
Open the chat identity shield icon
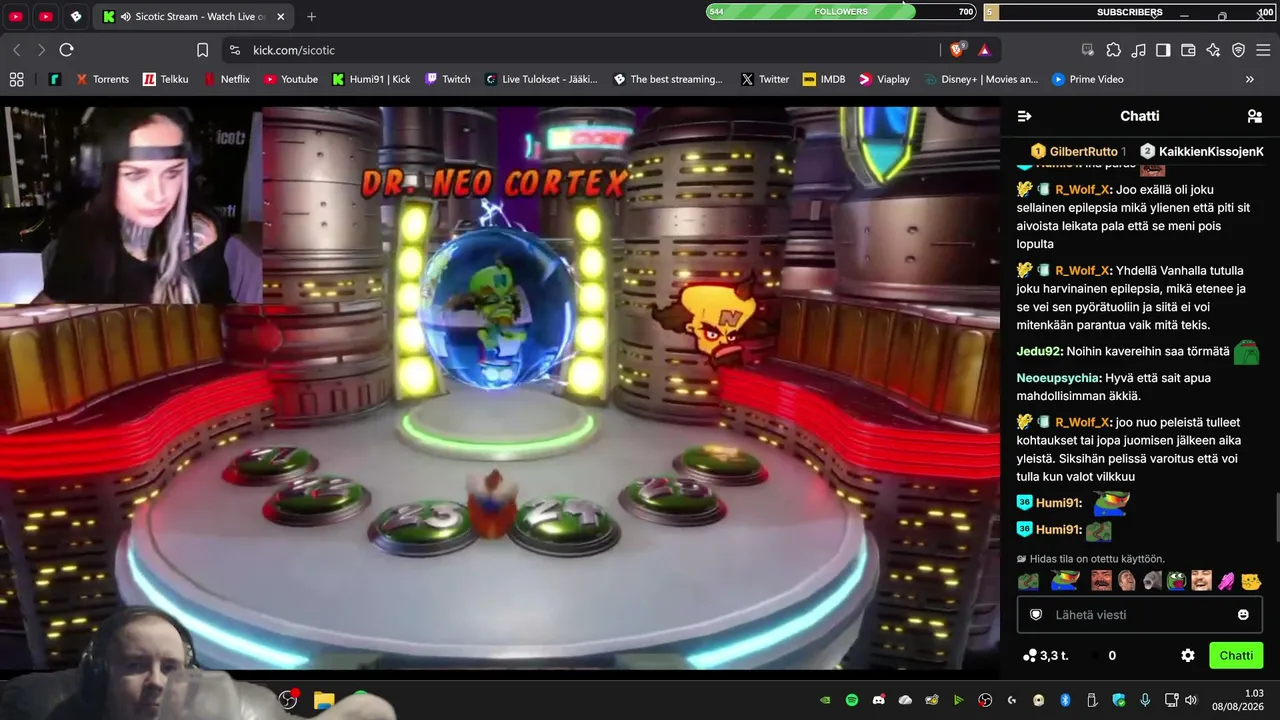[x=1036, y=615]
